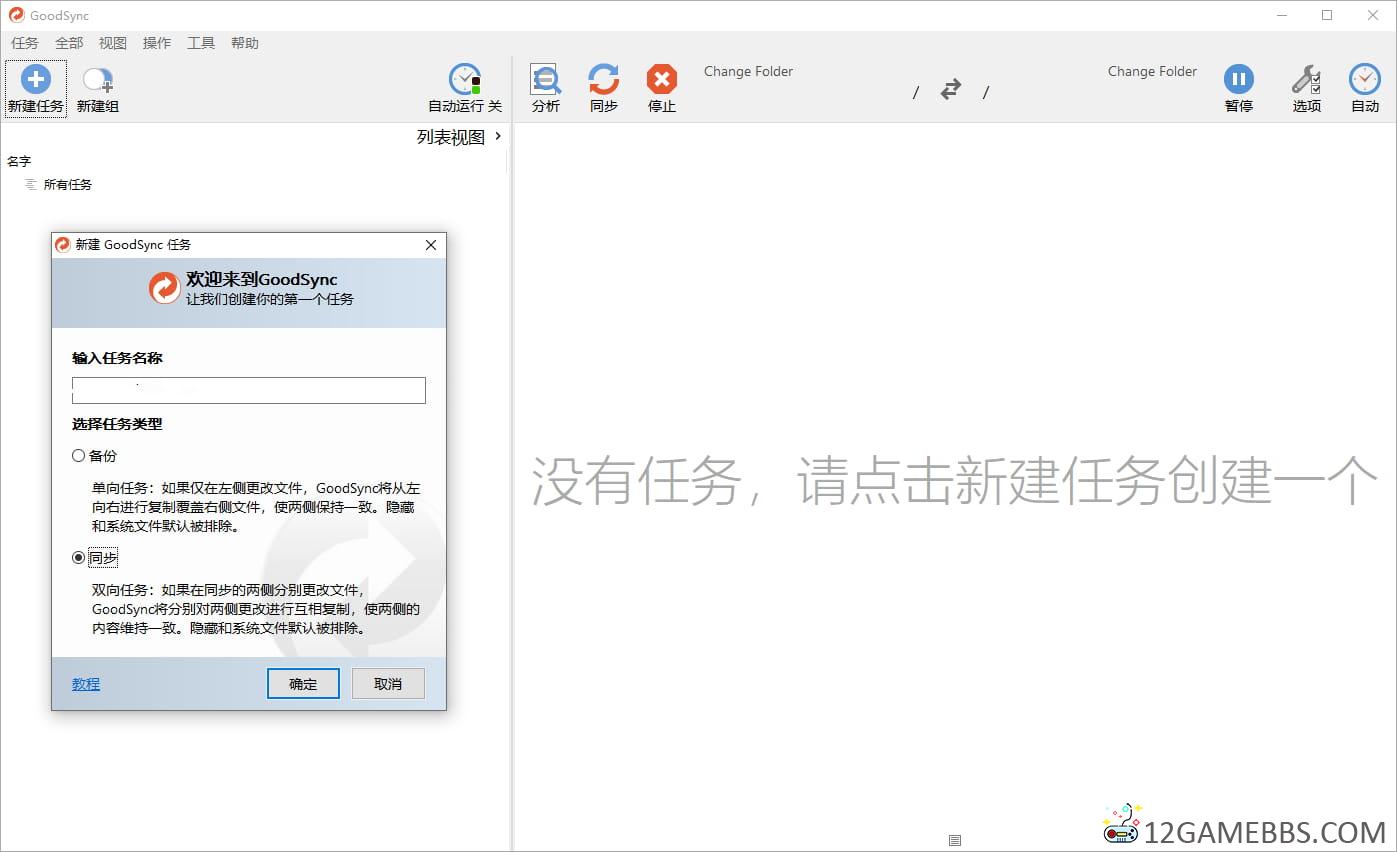The width and height of the screenshot is (1397, 852).
Task: Toggle 自动运行 关 (Auto-run) clock icon
Action: (465, 79)
